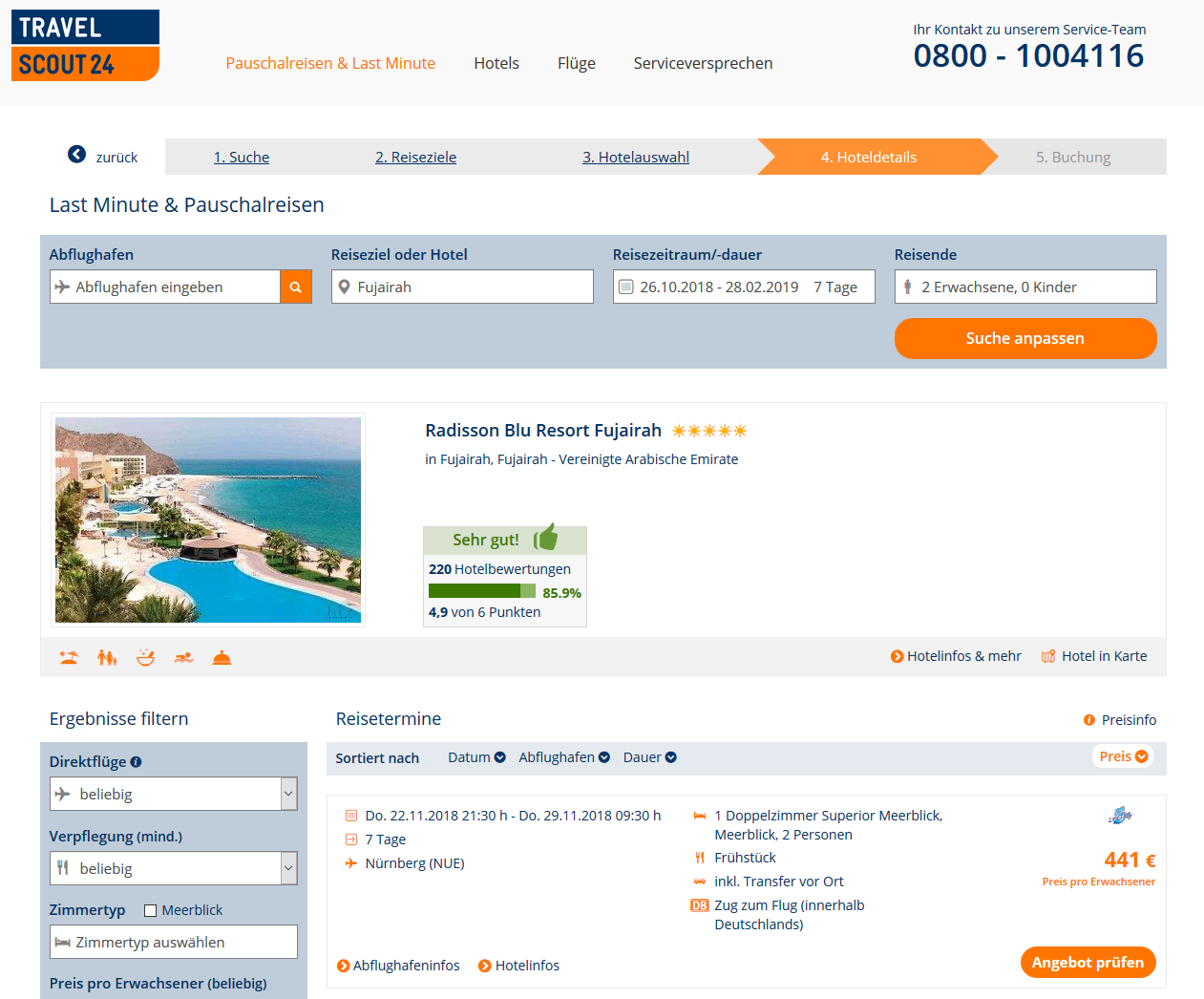Viewport: 1204px width, 999px height.
Task: Open the Verpflegung beliebig dropdown
Action: point(174,868)
